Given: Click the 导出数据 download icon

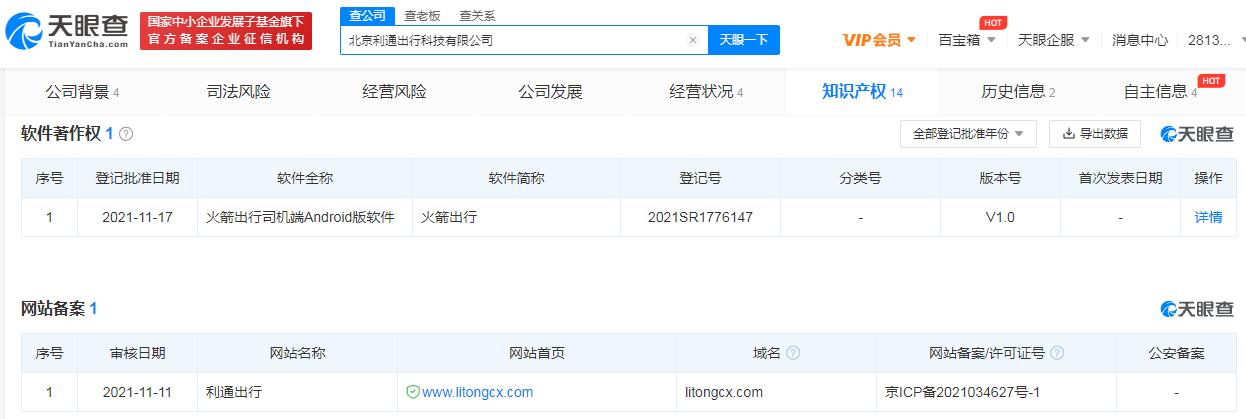Looking at the screenshot, I should 1068,134.
